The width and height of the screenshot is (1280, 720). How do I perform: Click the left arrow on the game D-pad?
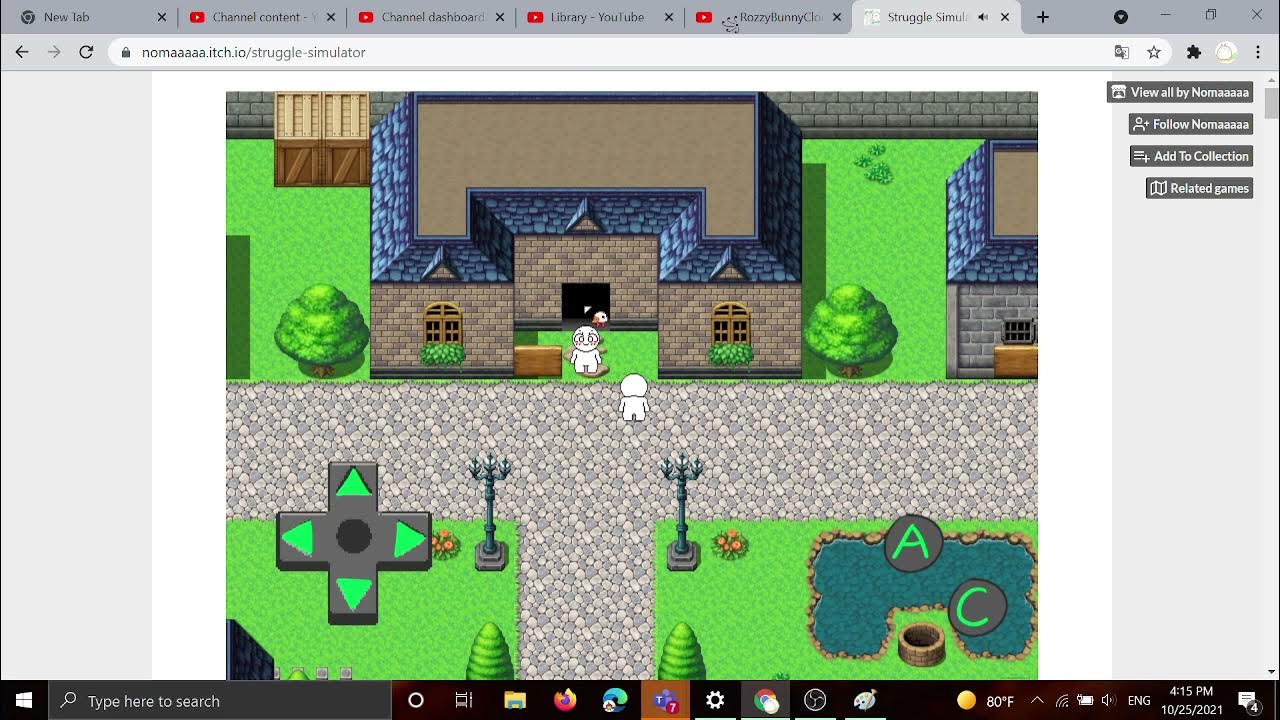click(297, 539)
